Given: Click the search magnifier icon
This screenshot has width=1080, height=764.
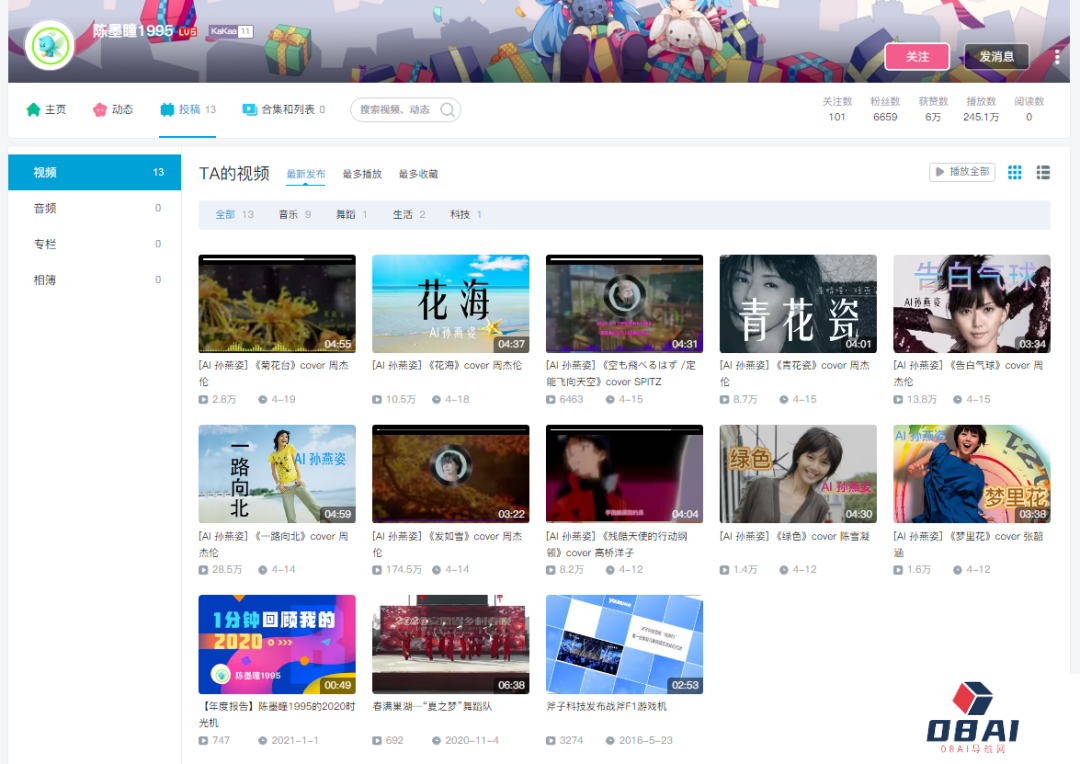Looking at the screenshot, I should 448,110.
